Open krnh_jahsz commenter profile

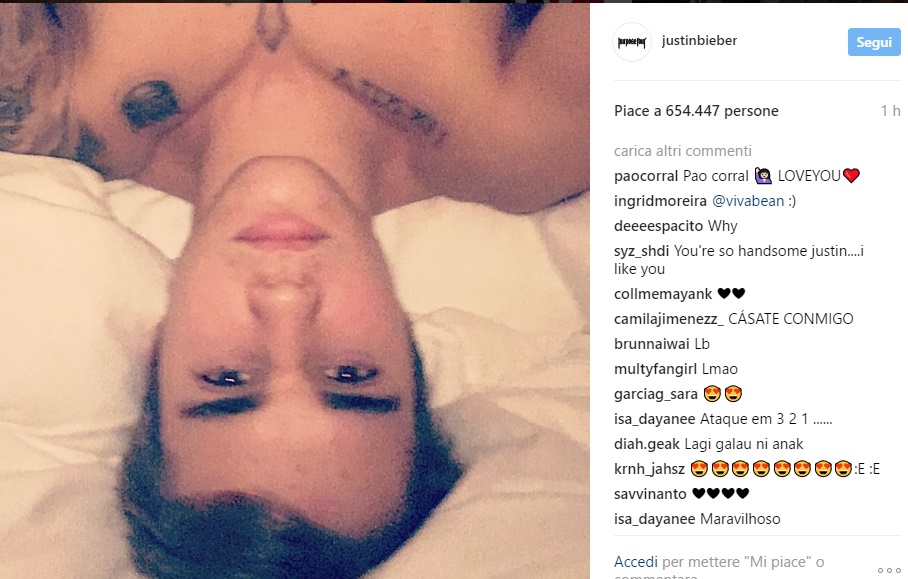click(x=649, y=469)
